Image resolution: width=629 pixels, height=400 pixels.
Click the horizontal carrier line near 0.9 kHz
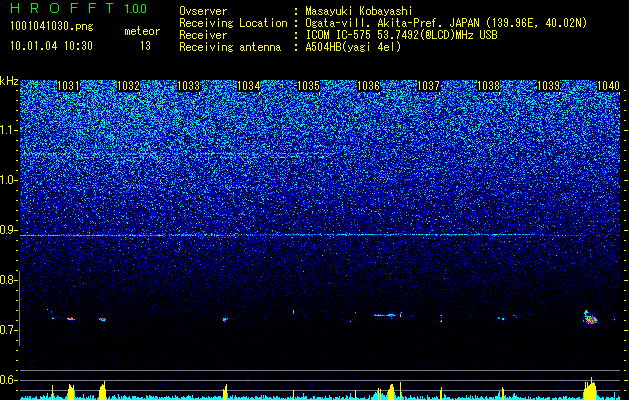coord(301,235)
